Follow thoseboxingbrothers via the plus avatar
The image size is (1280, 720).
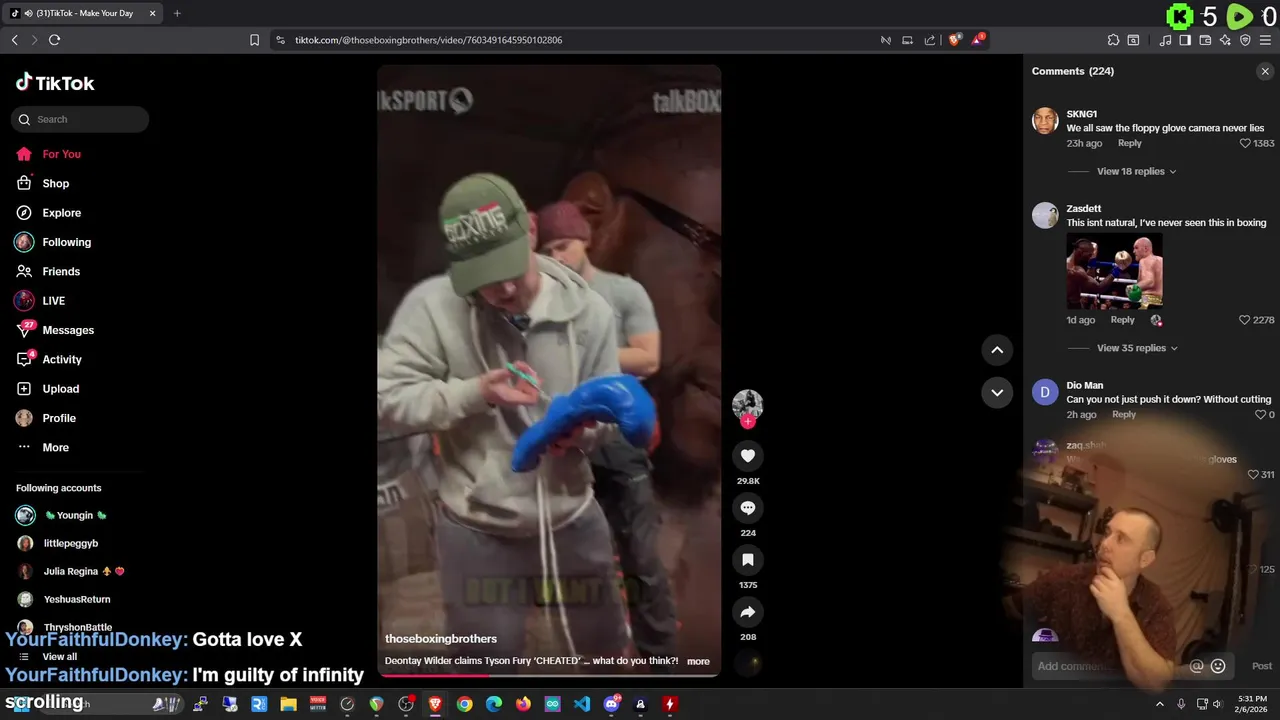[x=747, y=421]
